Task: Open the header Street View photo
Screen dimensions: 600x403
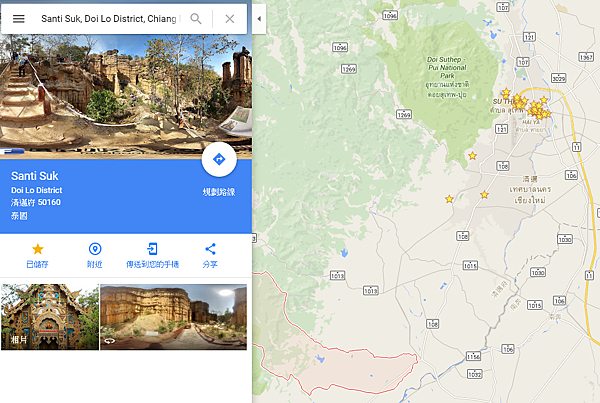Action: [126, 96]
